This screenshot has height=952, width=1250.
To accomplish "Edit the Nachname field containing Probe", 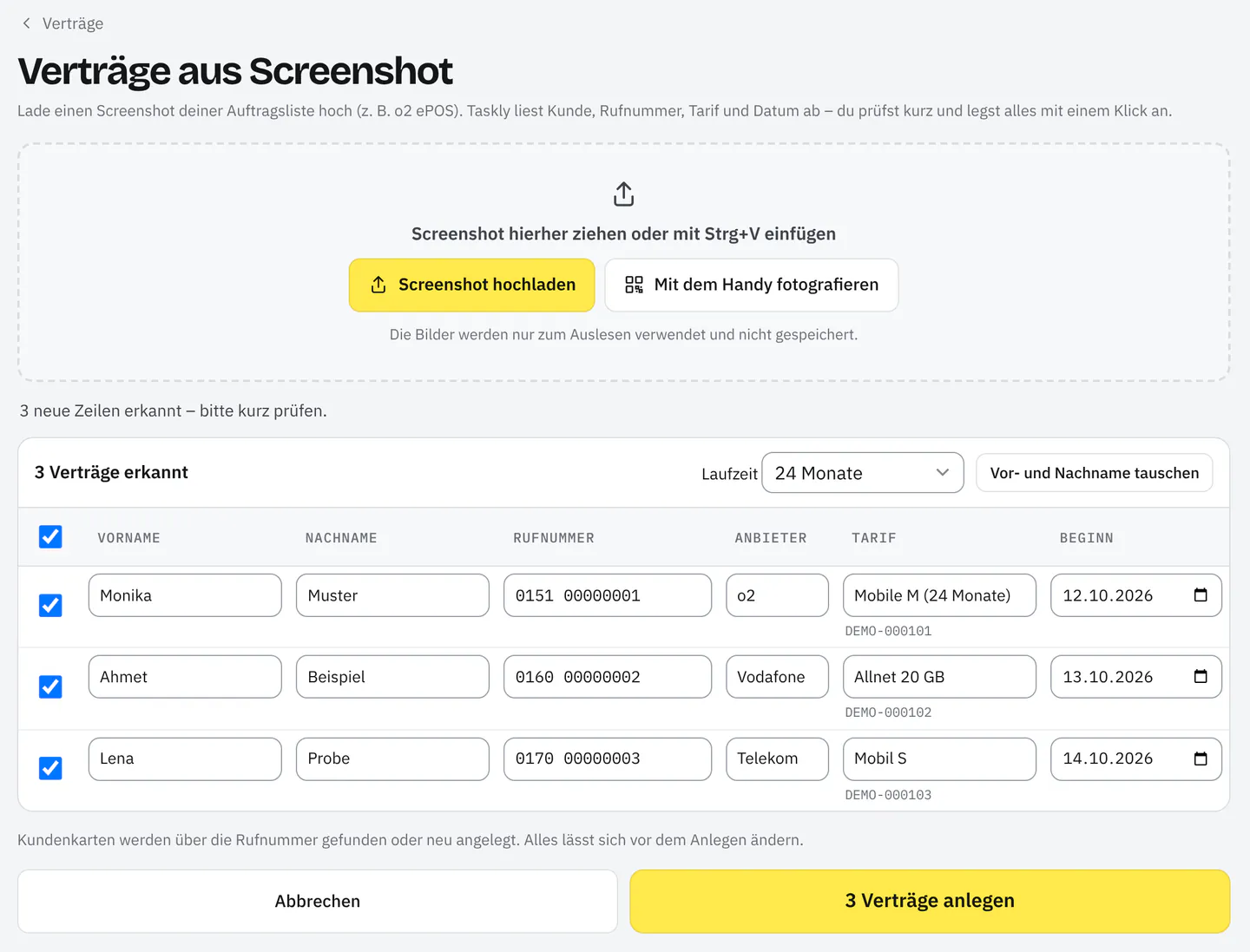I will coord(392,758).
